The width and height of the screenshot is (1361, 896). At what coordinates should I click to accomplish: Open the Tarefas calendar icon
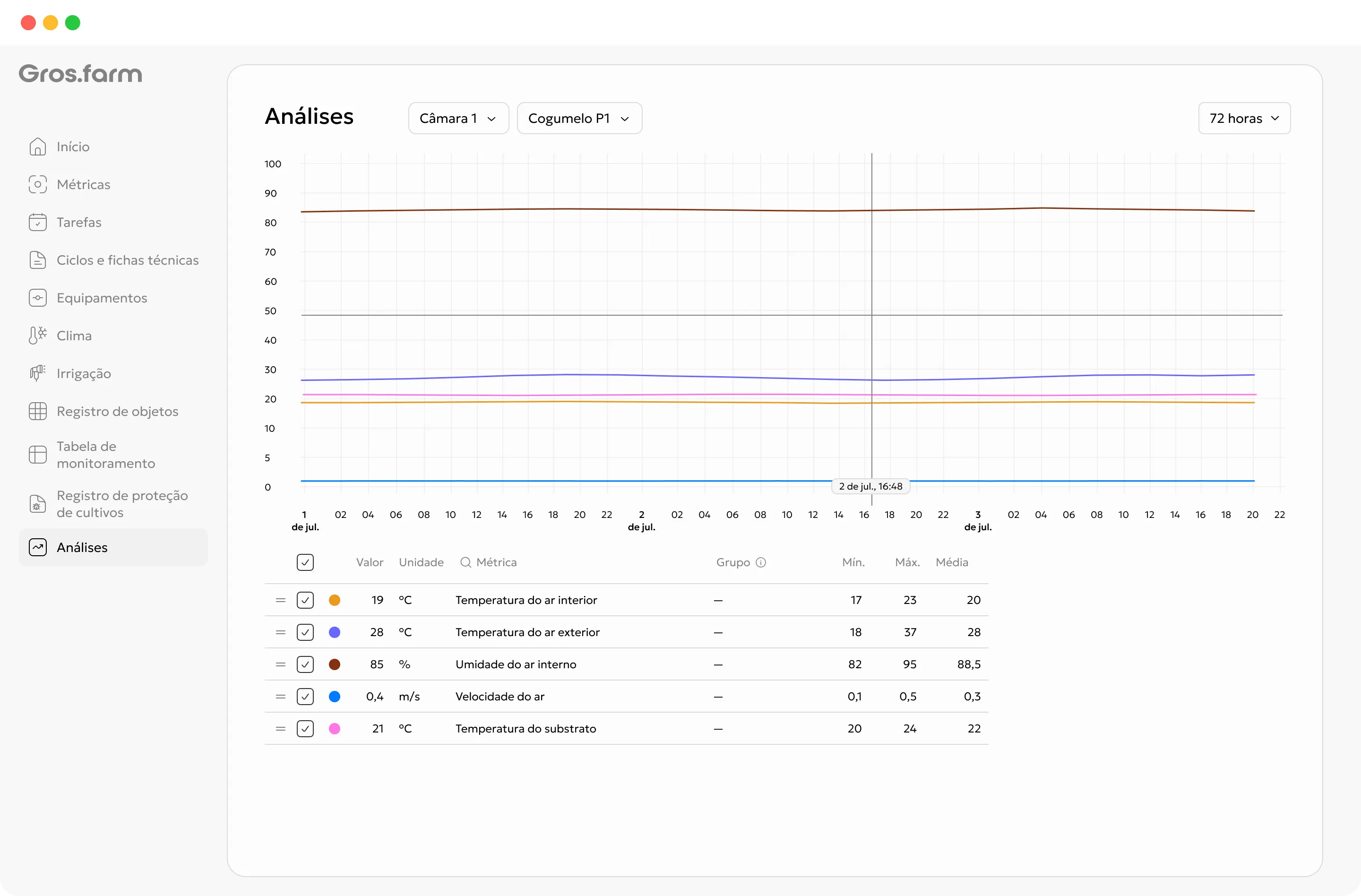pos(37,223)
